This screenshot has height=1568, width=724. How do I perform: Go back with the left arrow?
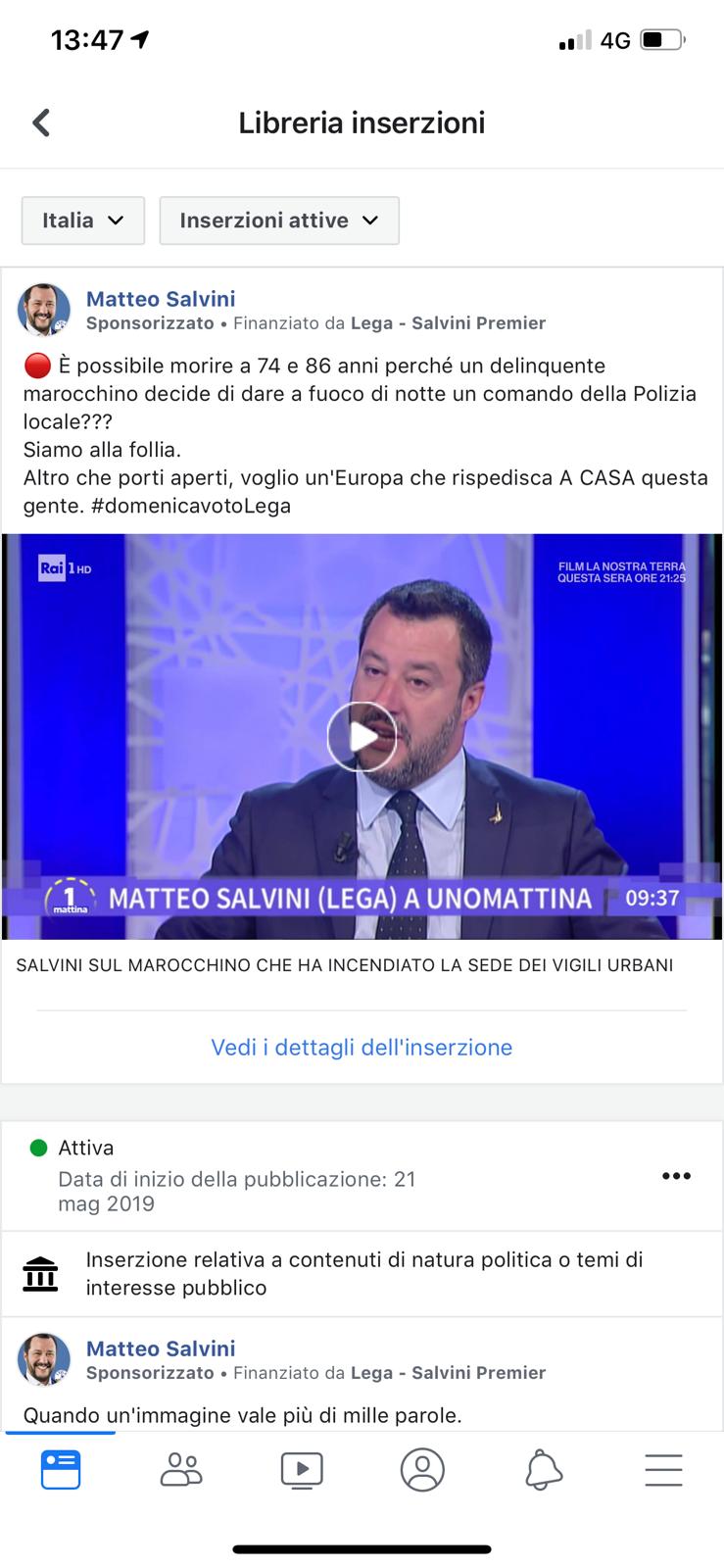click(x=41, y=122)
